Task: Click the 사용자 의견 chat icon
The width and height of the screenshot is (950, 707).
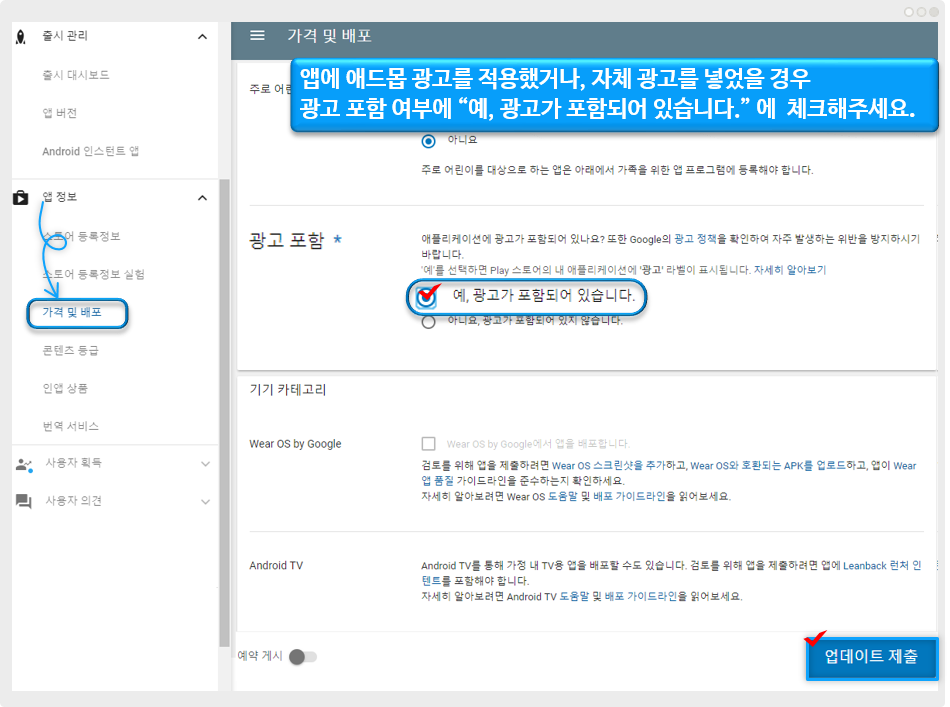Action: (24, 501)
